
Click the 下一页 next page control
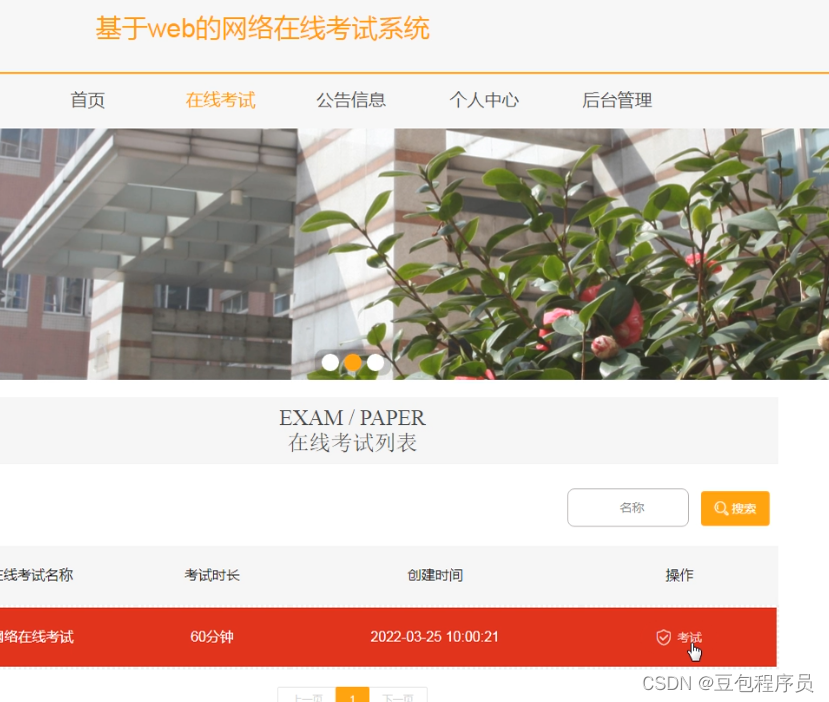399,697
